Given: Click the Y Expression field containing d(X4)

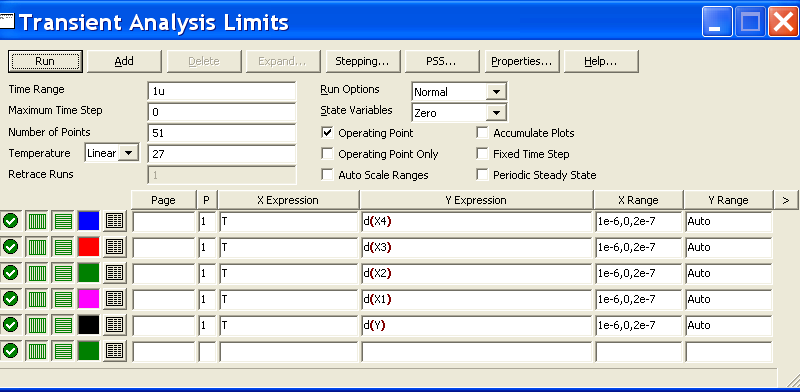Looking at the screenshot, I should pyautogui.click(x=477, y=222).
